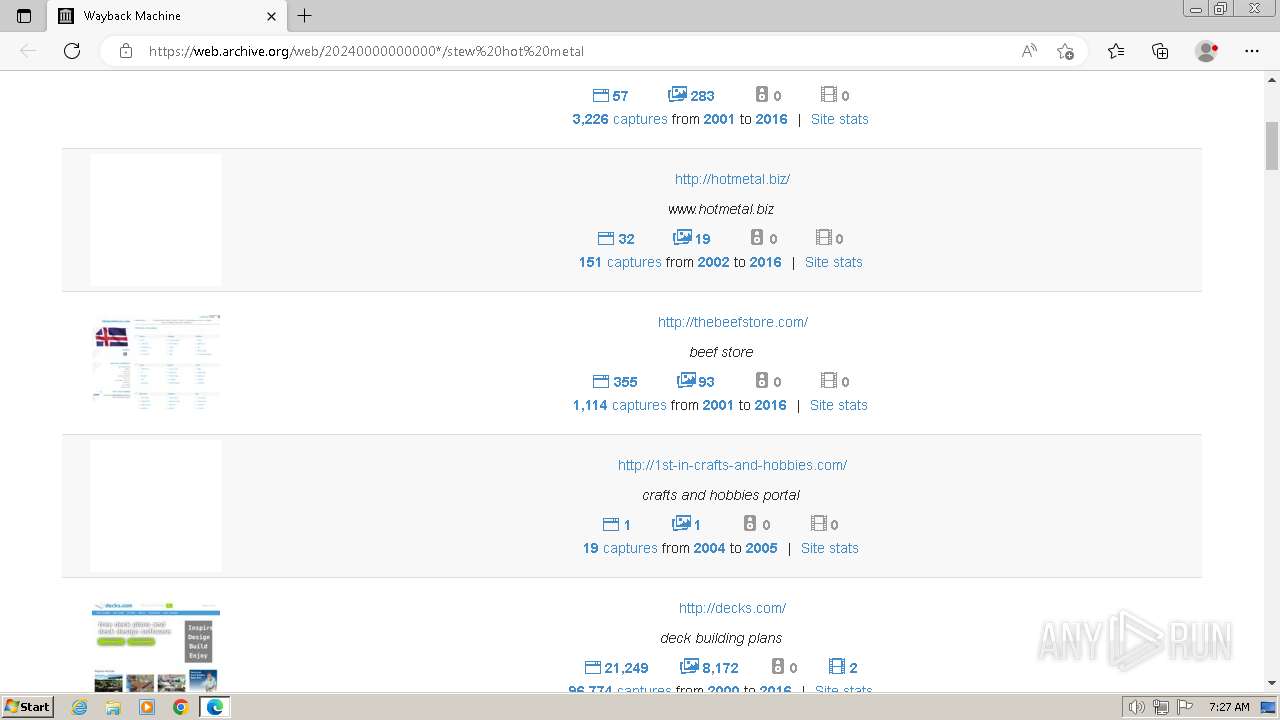The width and height of the screenshot is (1280, 720).
Task: Add this page to favorites via star-plus icon
Action: [x=1065, y=51]
